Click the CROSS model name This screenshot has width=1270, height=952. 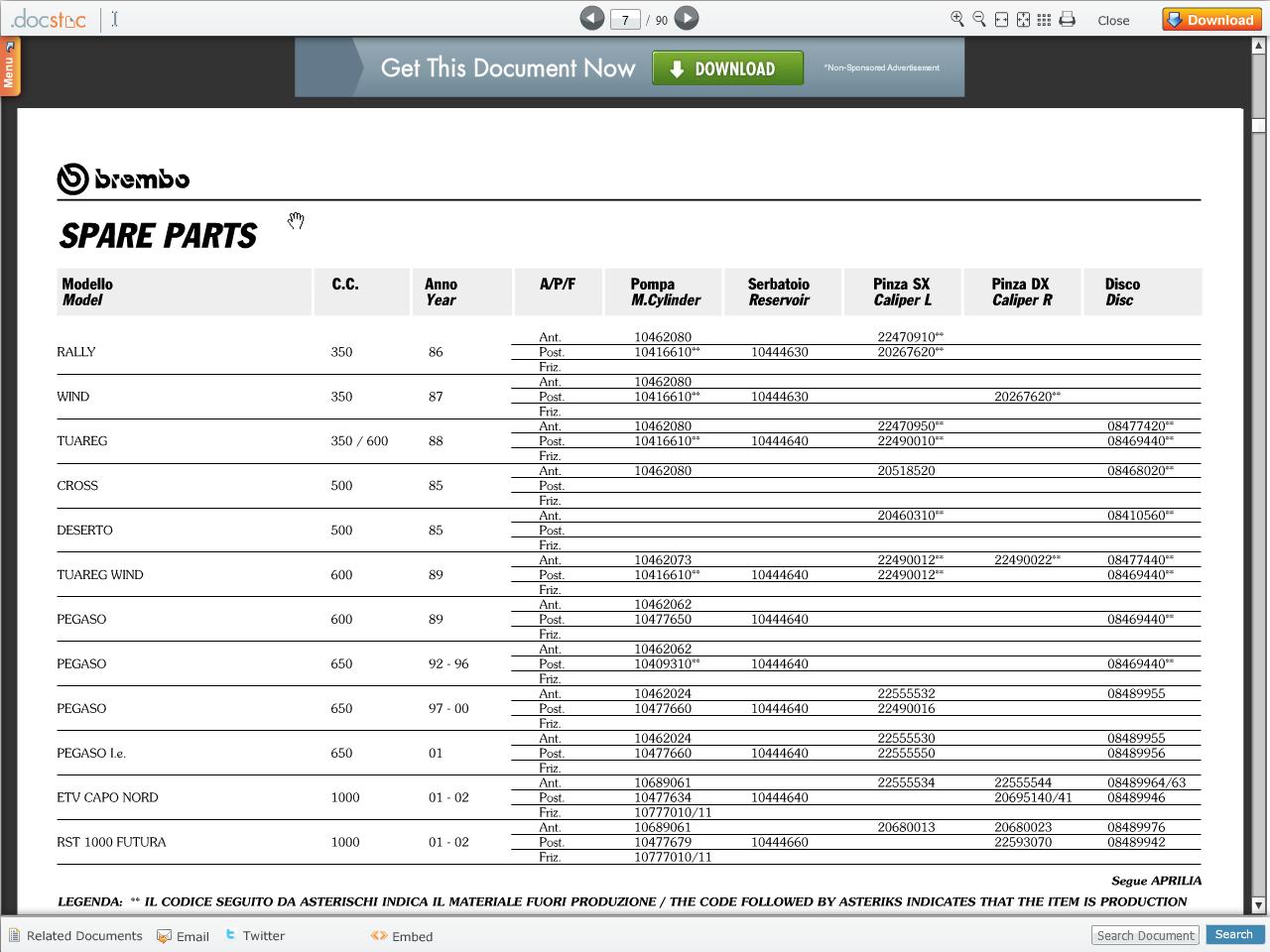click(77, 486)
